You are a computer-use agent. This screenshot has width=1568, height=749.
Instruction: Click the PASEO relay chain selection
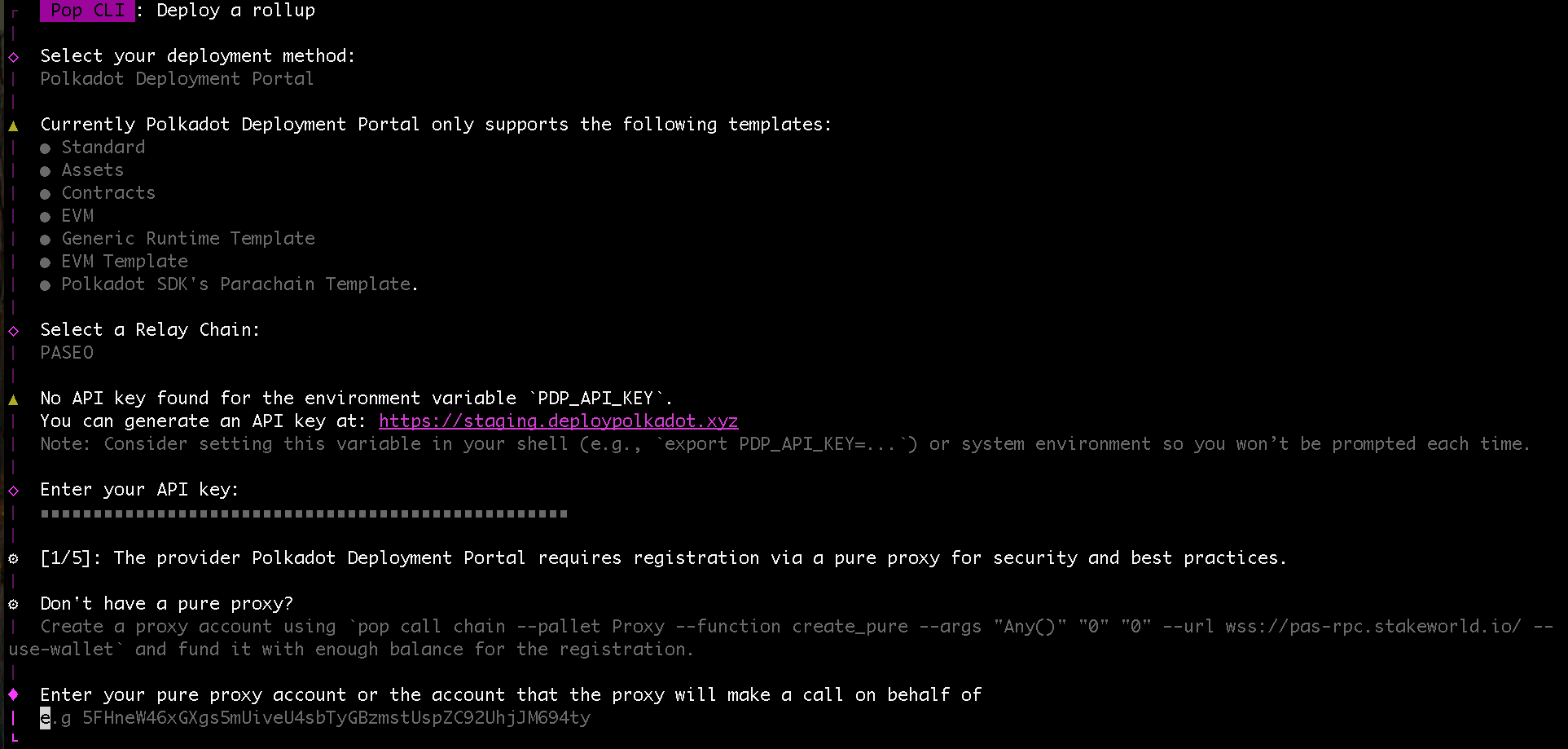pos(67,353)
